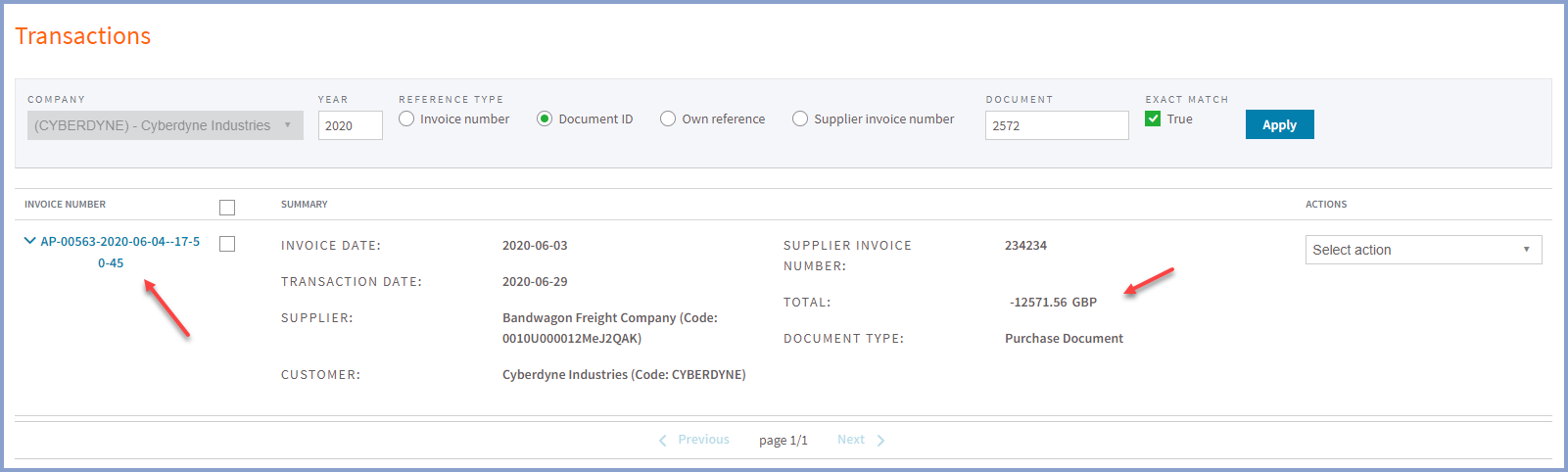Click the right chevron beside Next
Image resolution: width=1568 pixels, height=472 pixels.
[880, 441]
